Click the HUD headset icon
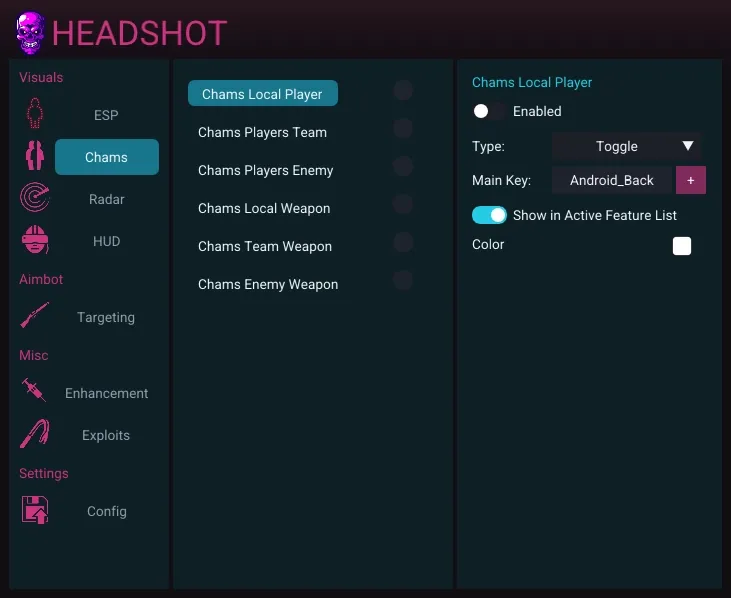 pyautogui.click(x=35, y=241)
